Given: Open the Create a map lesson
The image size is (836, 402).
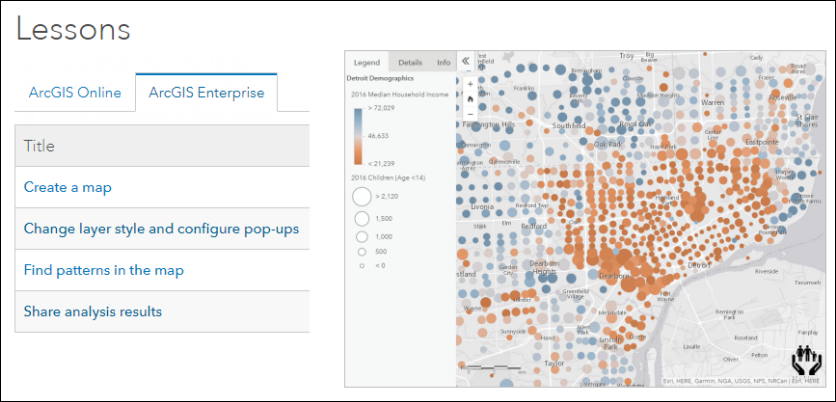Looking at the screenshot, I should click(x=68, y=188).
